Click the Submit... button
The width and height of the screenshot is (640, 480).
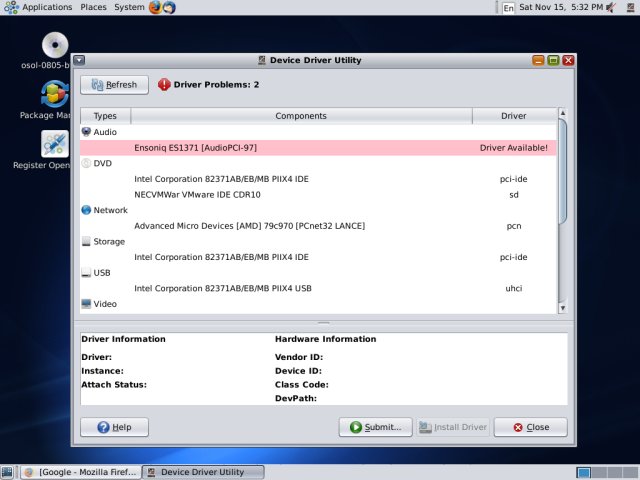[x=376, y=427]
